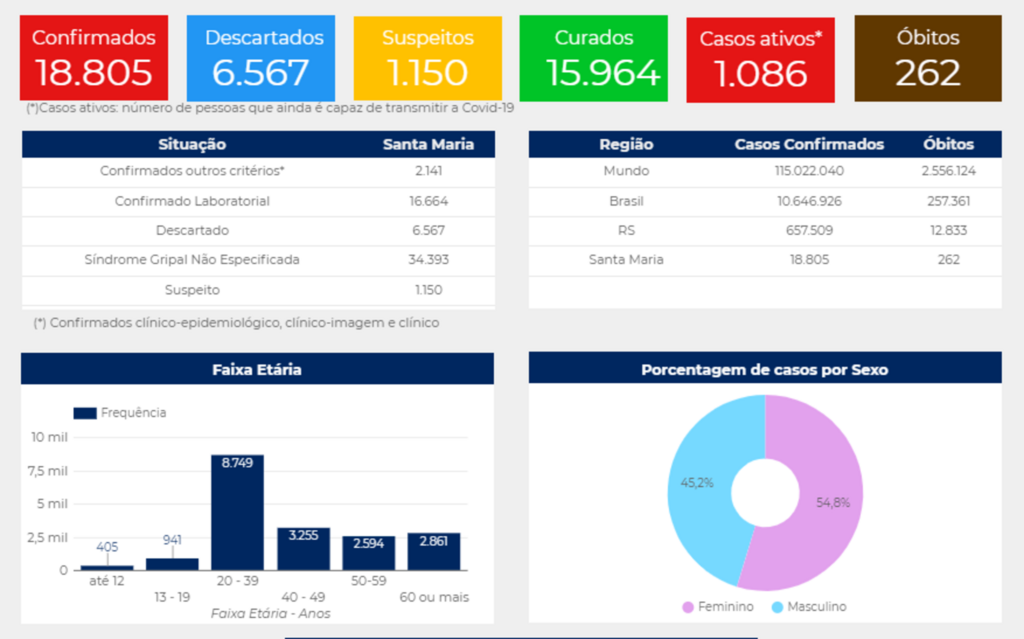The width and height of the screenshot is (1024, 639).
Task: Select the Casos ativos 1.086 card
Action: [x=760, y=60]
